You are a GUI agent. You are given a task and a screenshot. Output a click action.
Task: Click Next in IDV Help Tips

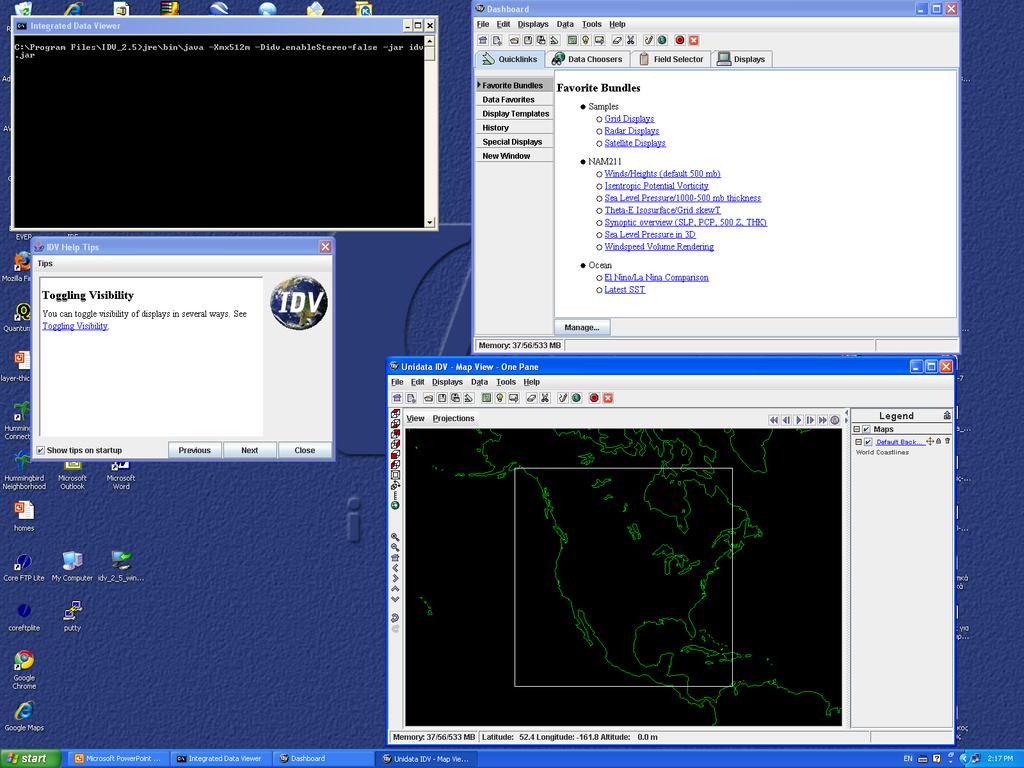[x=249, y=450]
